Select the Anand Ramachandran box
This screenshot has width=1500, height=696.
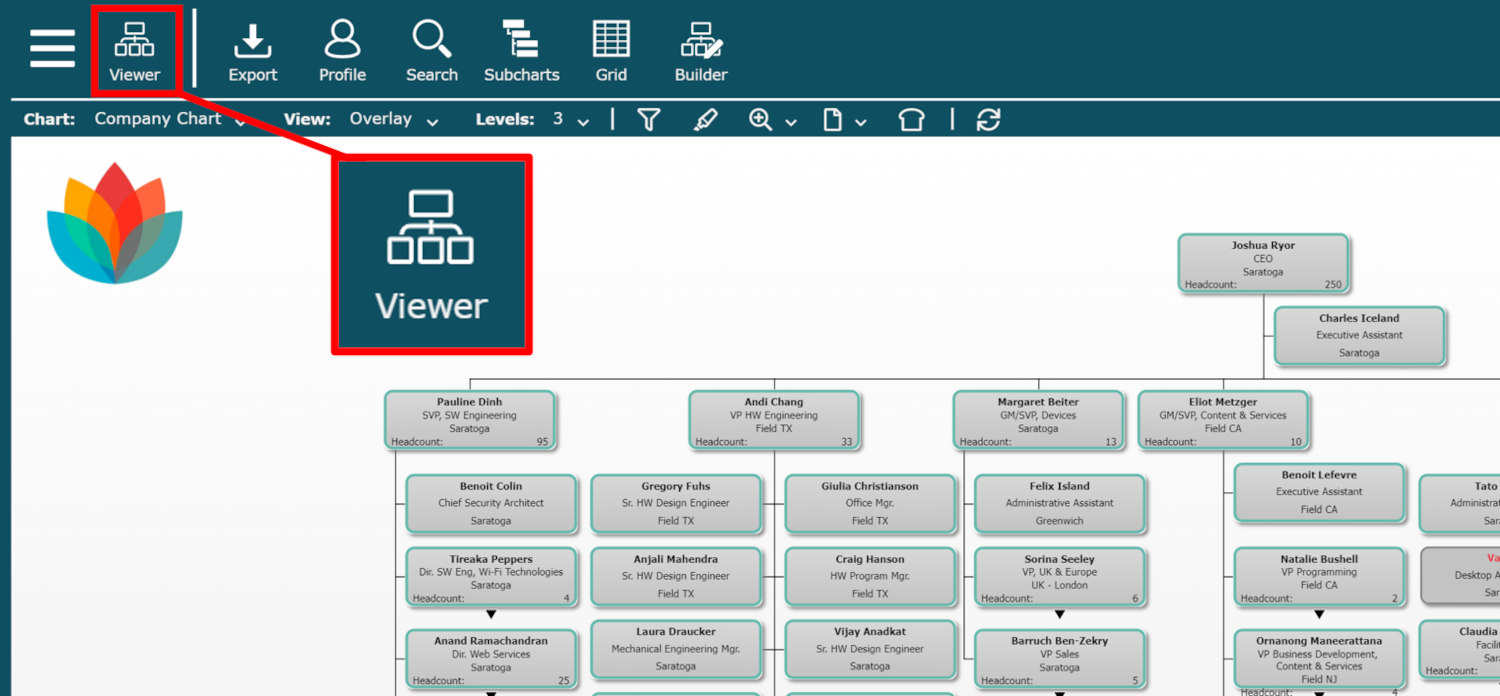[x=491, y=659]
